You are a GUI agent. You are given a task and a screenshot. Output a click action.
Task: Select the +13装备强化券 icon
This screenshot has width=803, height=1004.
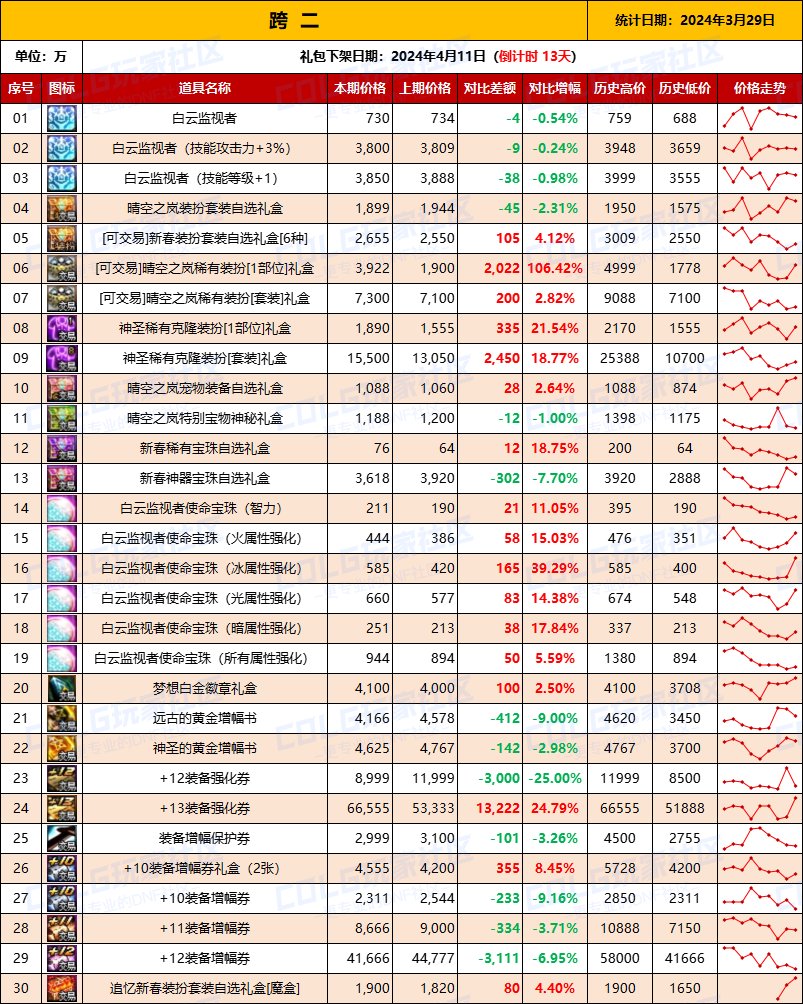pyautogui.click(x=61, y=809)
